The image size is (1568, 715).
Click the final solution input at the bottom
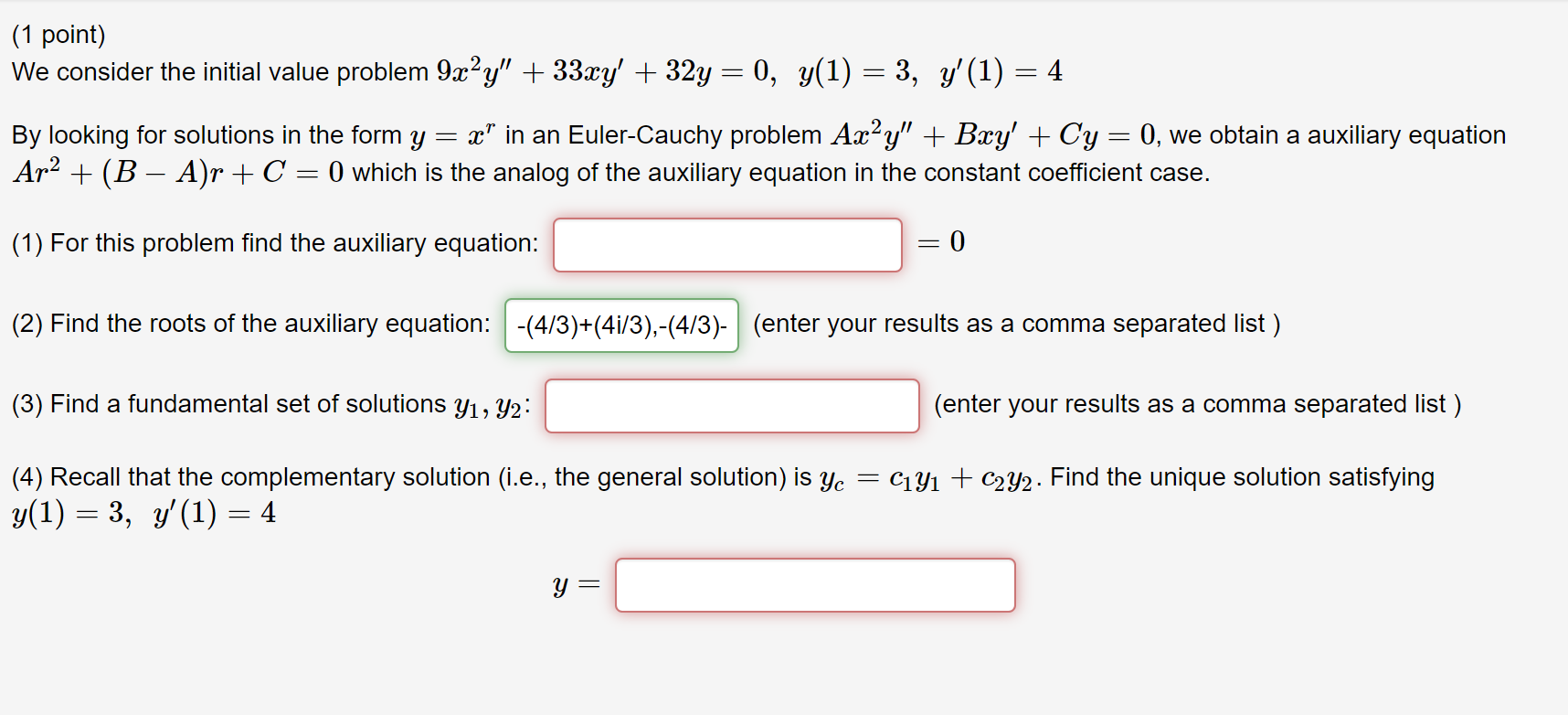(x=816, y=584)
